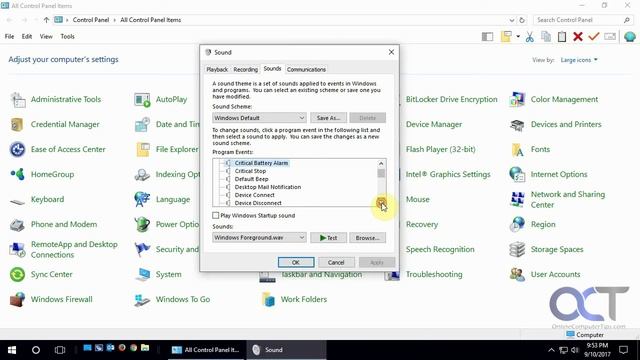Image resolution: width=640 pixels, height=360 pixels.
Task: Expand the address bar history dropdown
Action: point(512,20)
